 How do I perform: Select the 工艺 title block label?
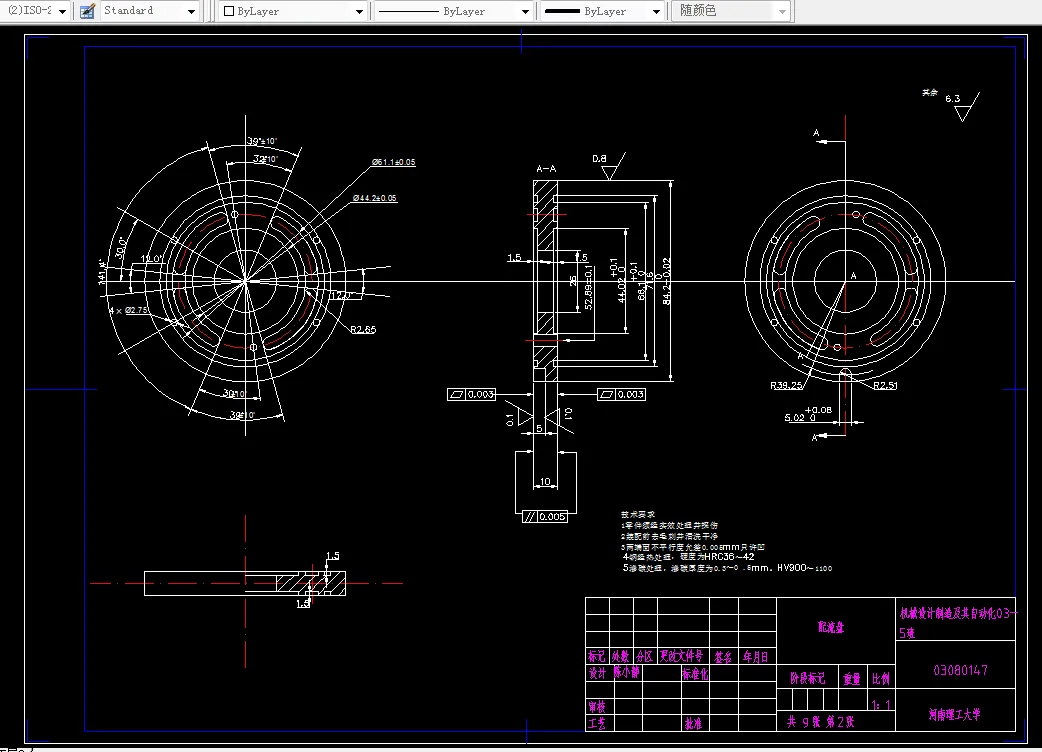[597, 723]
